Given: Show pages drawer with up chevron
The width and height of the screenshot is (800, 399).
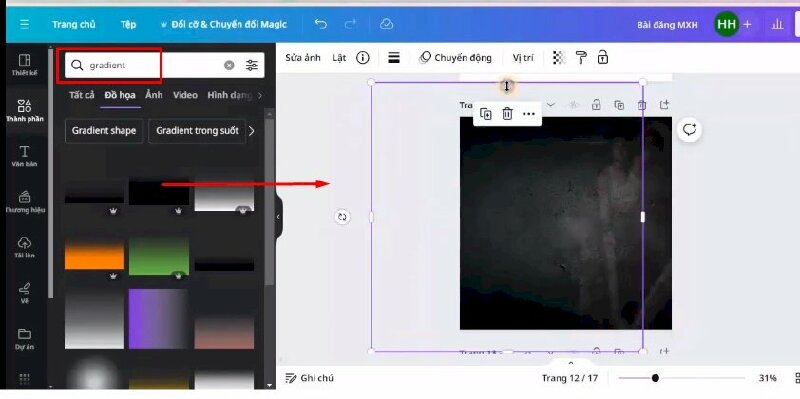Looking at the screenshot, I should pyautogui.click(x=571, y=363).
